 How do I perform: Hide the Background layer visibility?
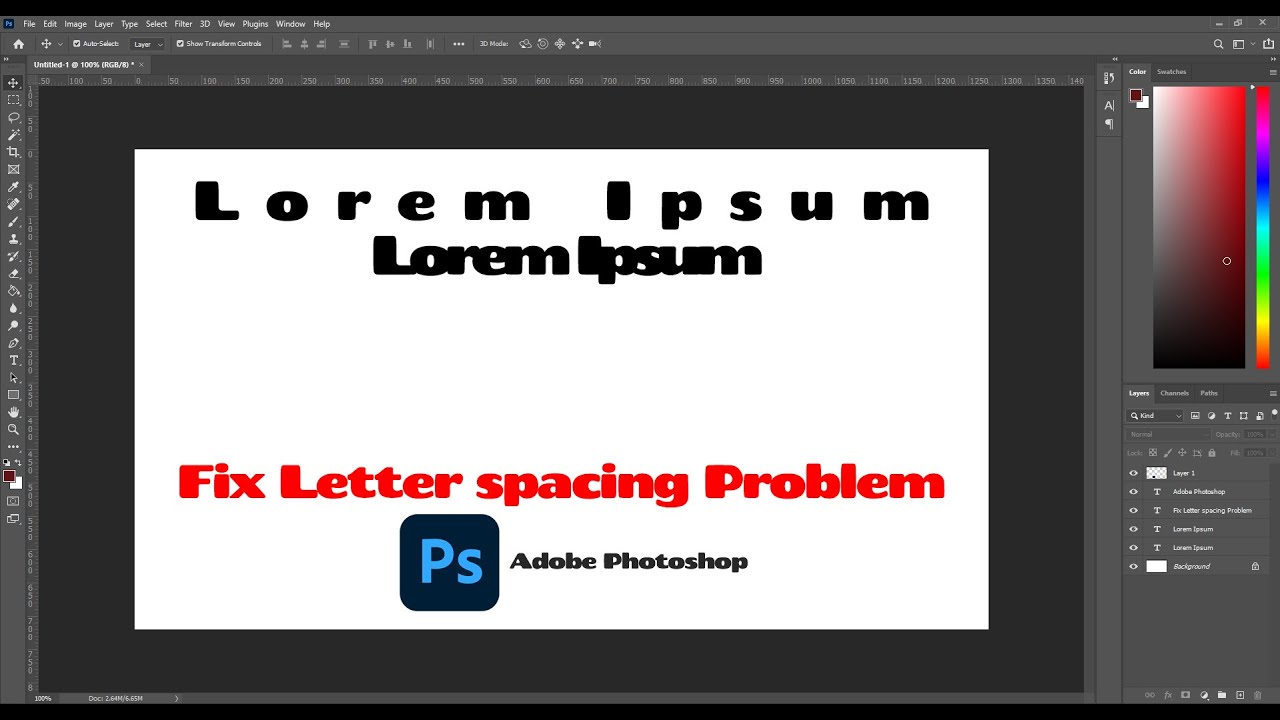click(x=1133, y=567)
